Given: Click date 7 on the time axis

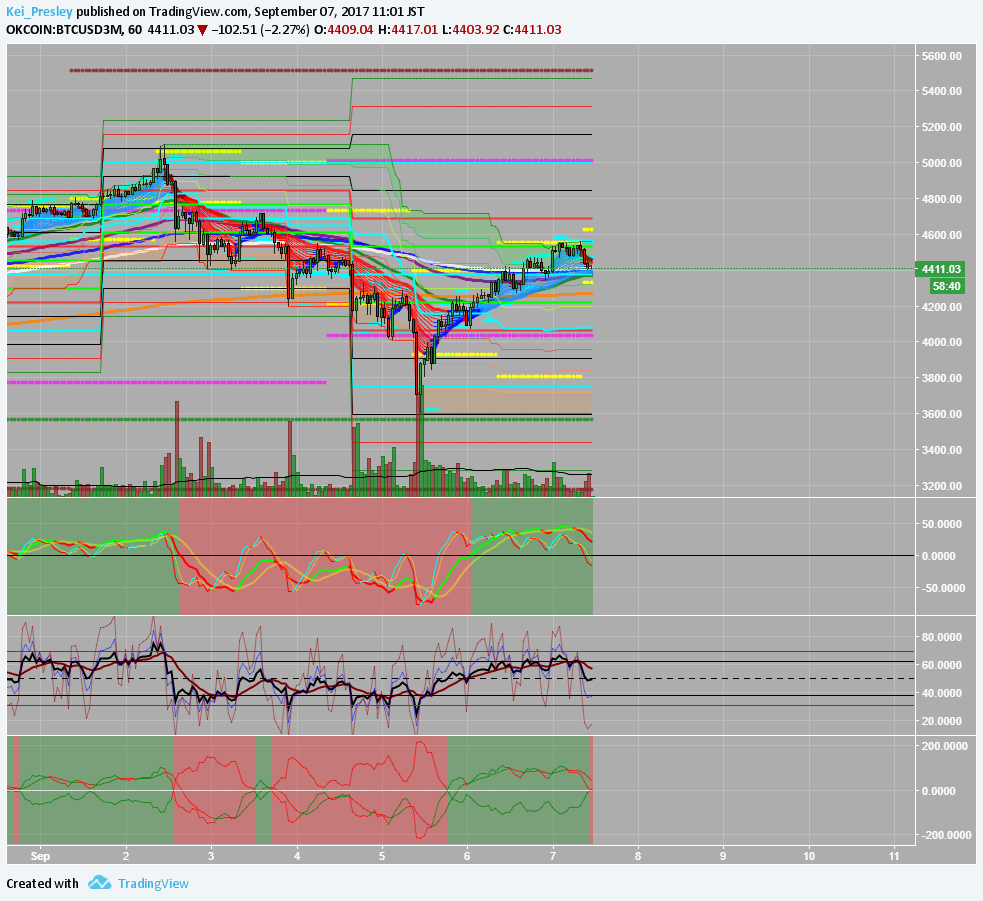Looking at the screenshot, I should click(552, 856).
